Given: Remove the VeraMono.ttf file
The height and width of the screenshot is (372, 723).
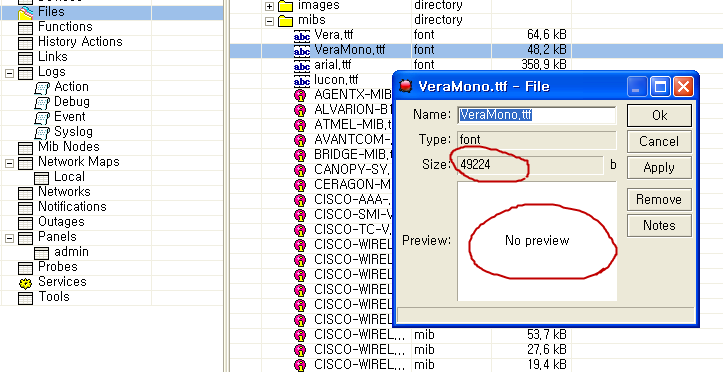Looking at the screenshot, I should pos(659,199).
